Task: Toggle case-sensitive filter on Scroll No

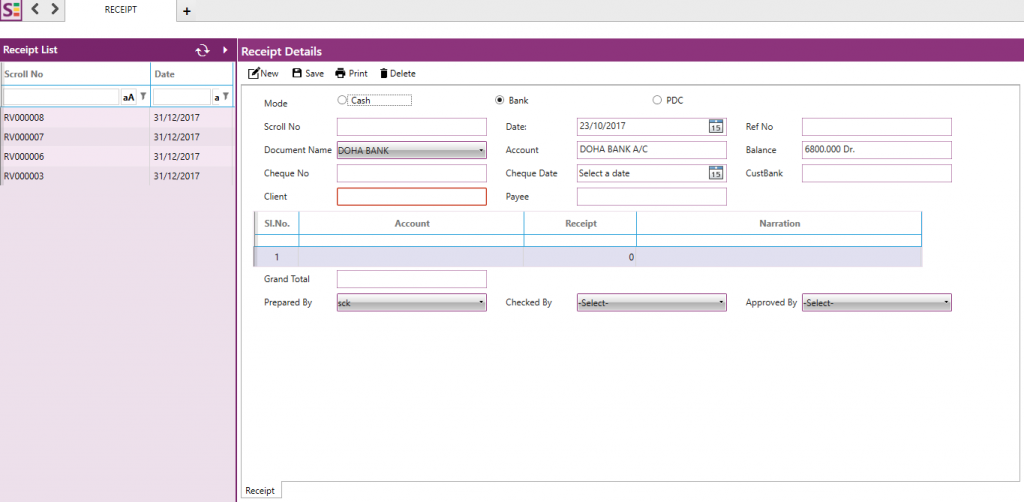Action: (x=129, y=97)
